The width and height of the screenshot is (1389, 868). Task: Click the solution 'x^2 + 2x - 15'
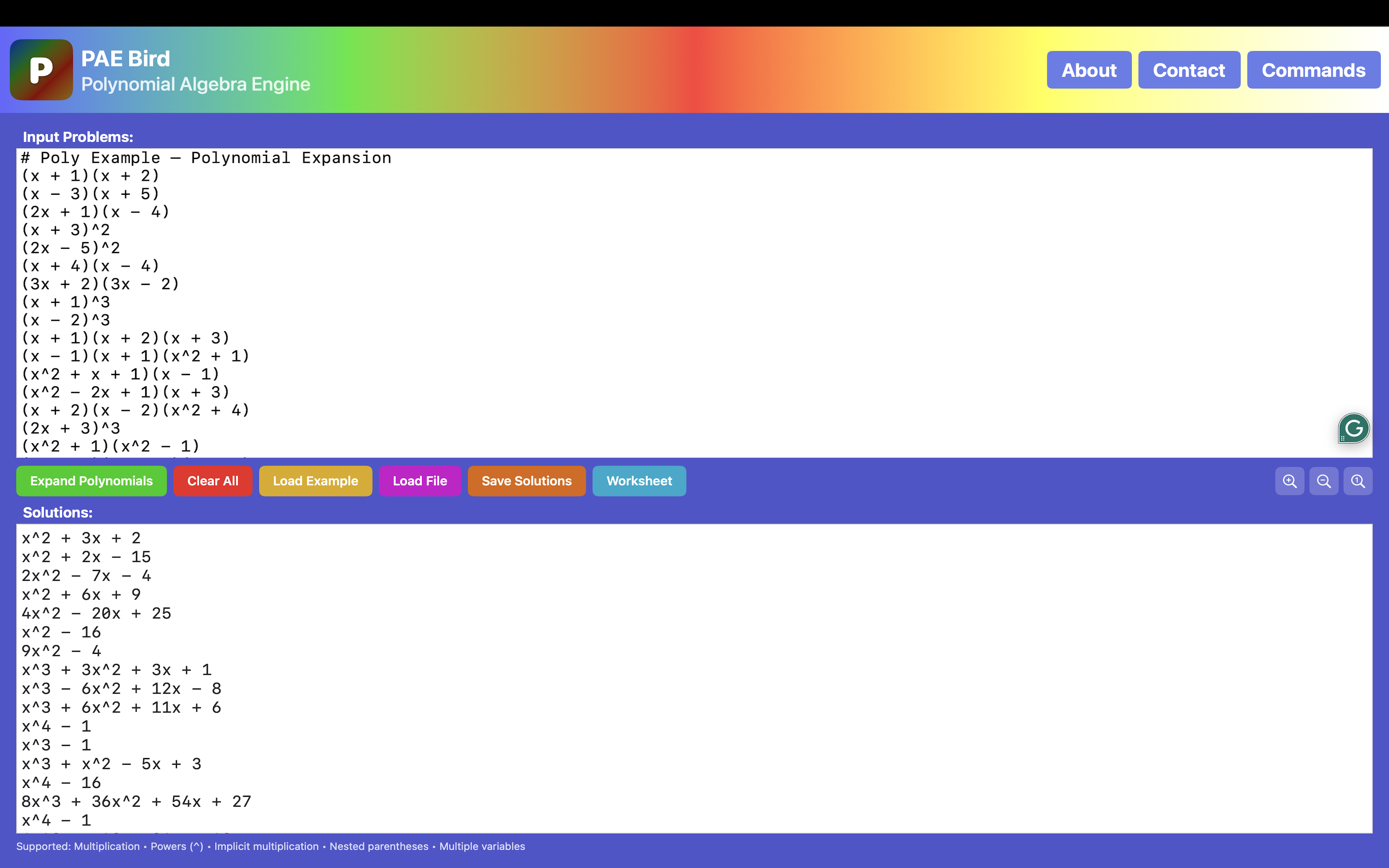point(86,557)
